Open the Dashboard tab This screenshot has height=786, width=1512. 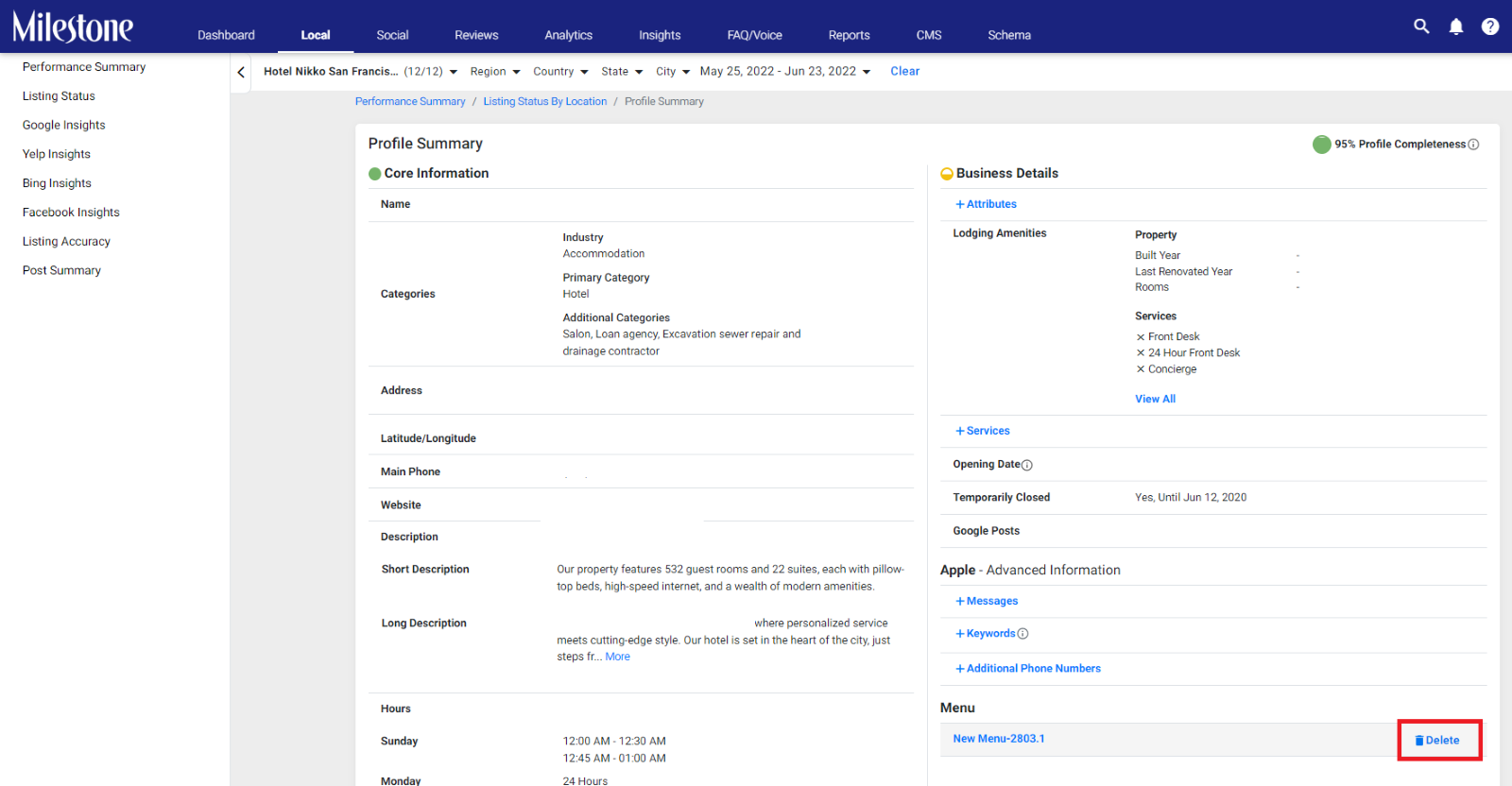226,35
